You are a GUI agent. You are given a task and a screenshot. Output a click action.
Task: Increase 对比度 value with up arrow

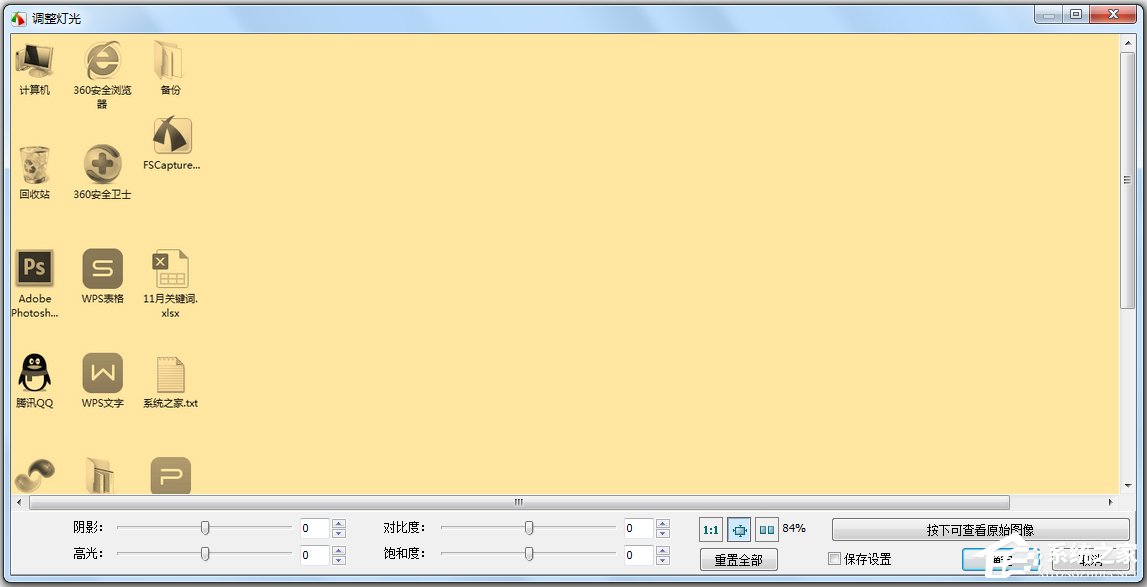click(x=663, y=523)
